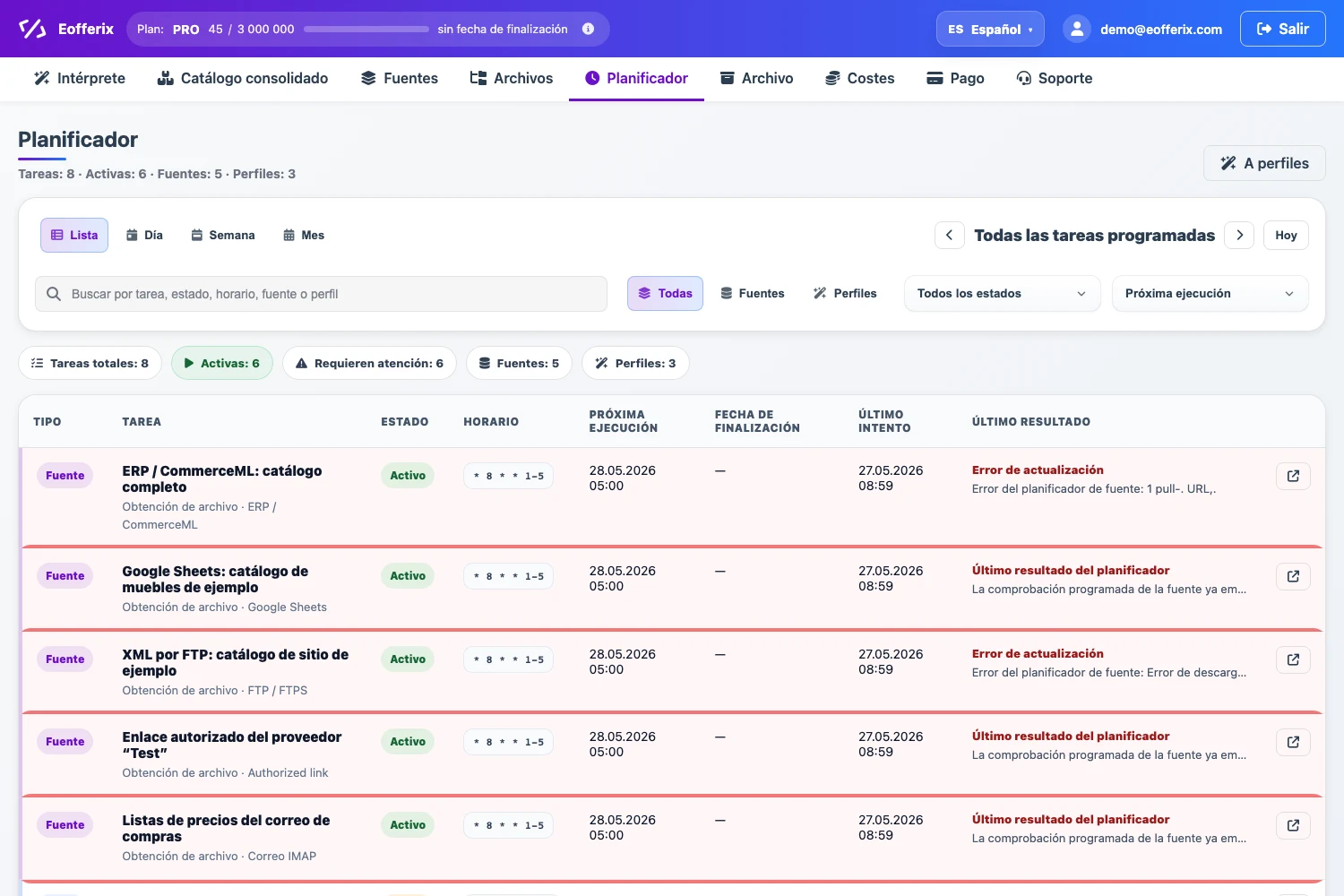Click the PRÓXIMA EJECUCIÓN column header
This screenshot has width=1344, height=896.
[x=624, y=421]
